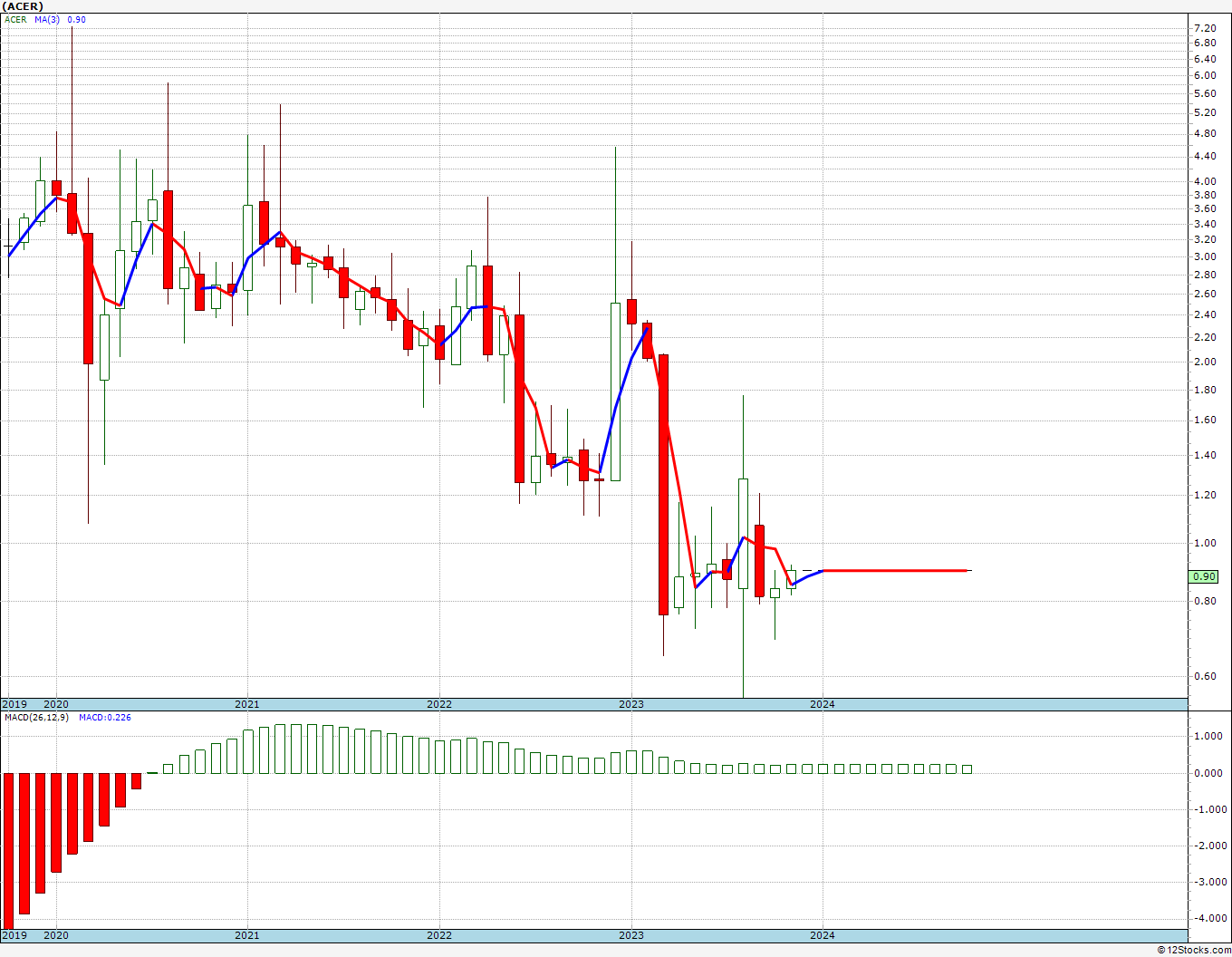Select the 0.000 label on the MACD axis
1232x957 pixels.
[x=1208, y=773]
